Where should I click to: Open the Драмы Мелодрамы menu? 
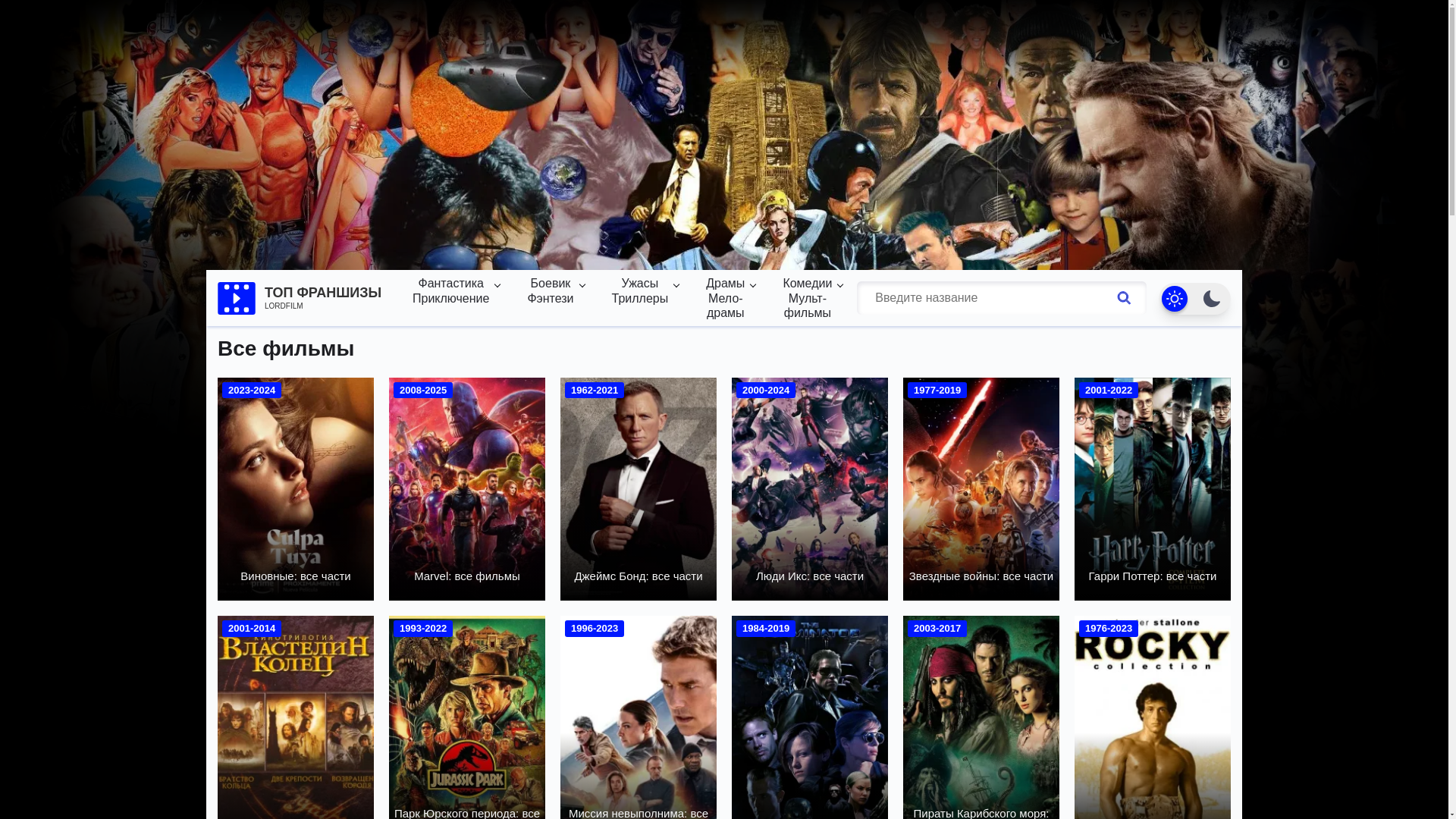click(726, 298)
